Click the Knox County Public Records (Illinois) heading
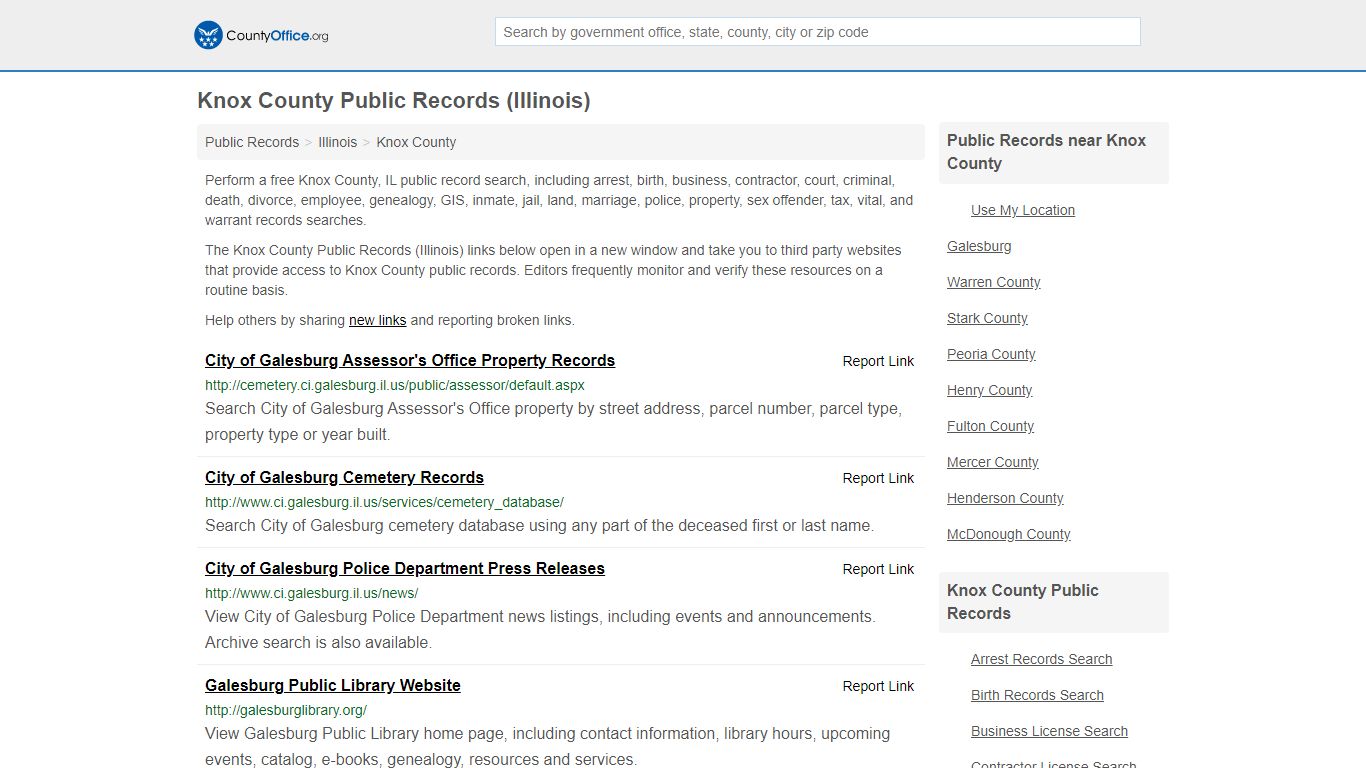The width and height of the screenshot is (1366, 768). click(394, 101)
